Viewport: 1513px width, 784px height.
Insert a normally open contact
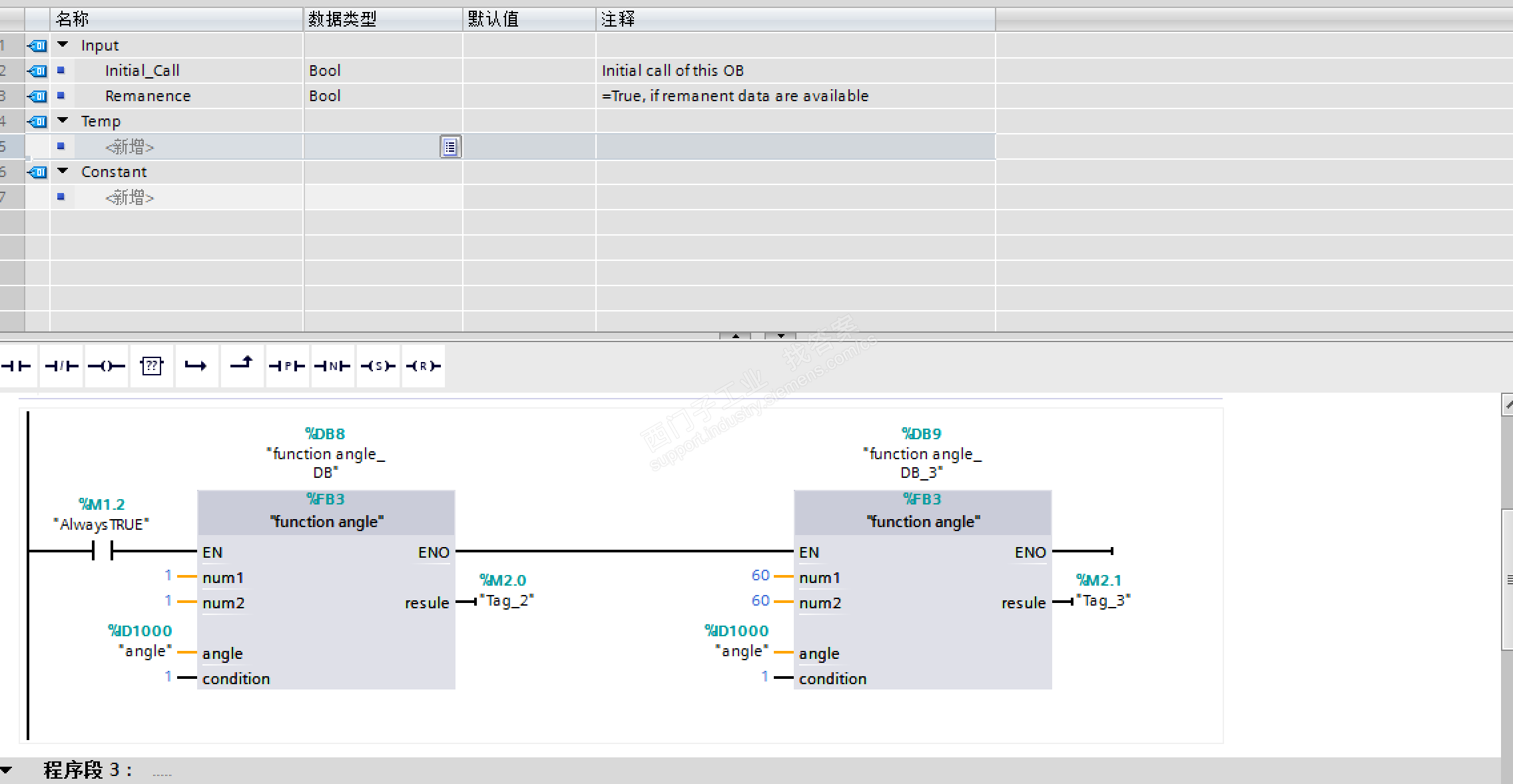coord(17,365)
